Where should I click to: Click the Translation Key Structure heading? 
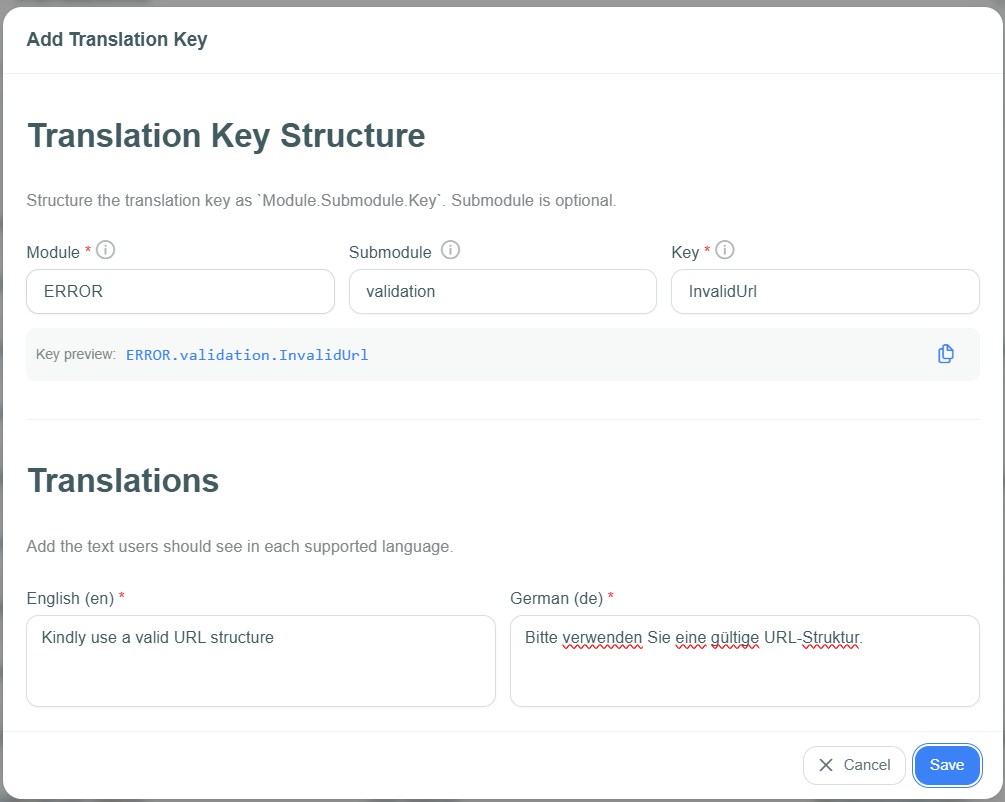click(x=226, y=136)
